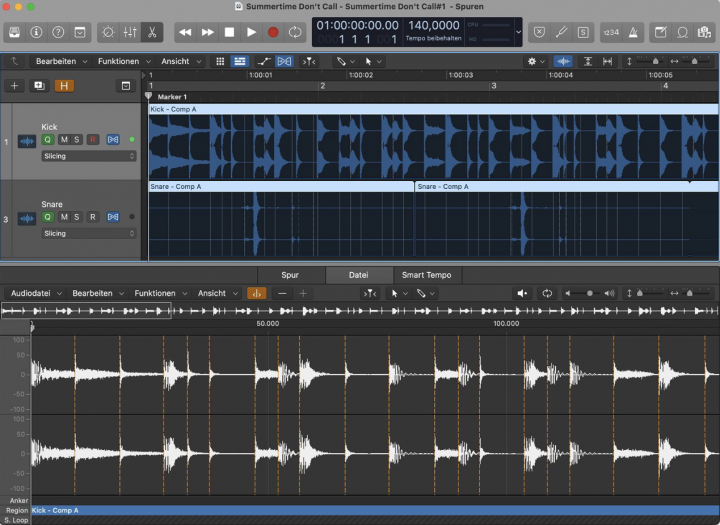The image size is (720, 525).
Task: Switch to grid view icon
Action: click(x=220, y=61)
